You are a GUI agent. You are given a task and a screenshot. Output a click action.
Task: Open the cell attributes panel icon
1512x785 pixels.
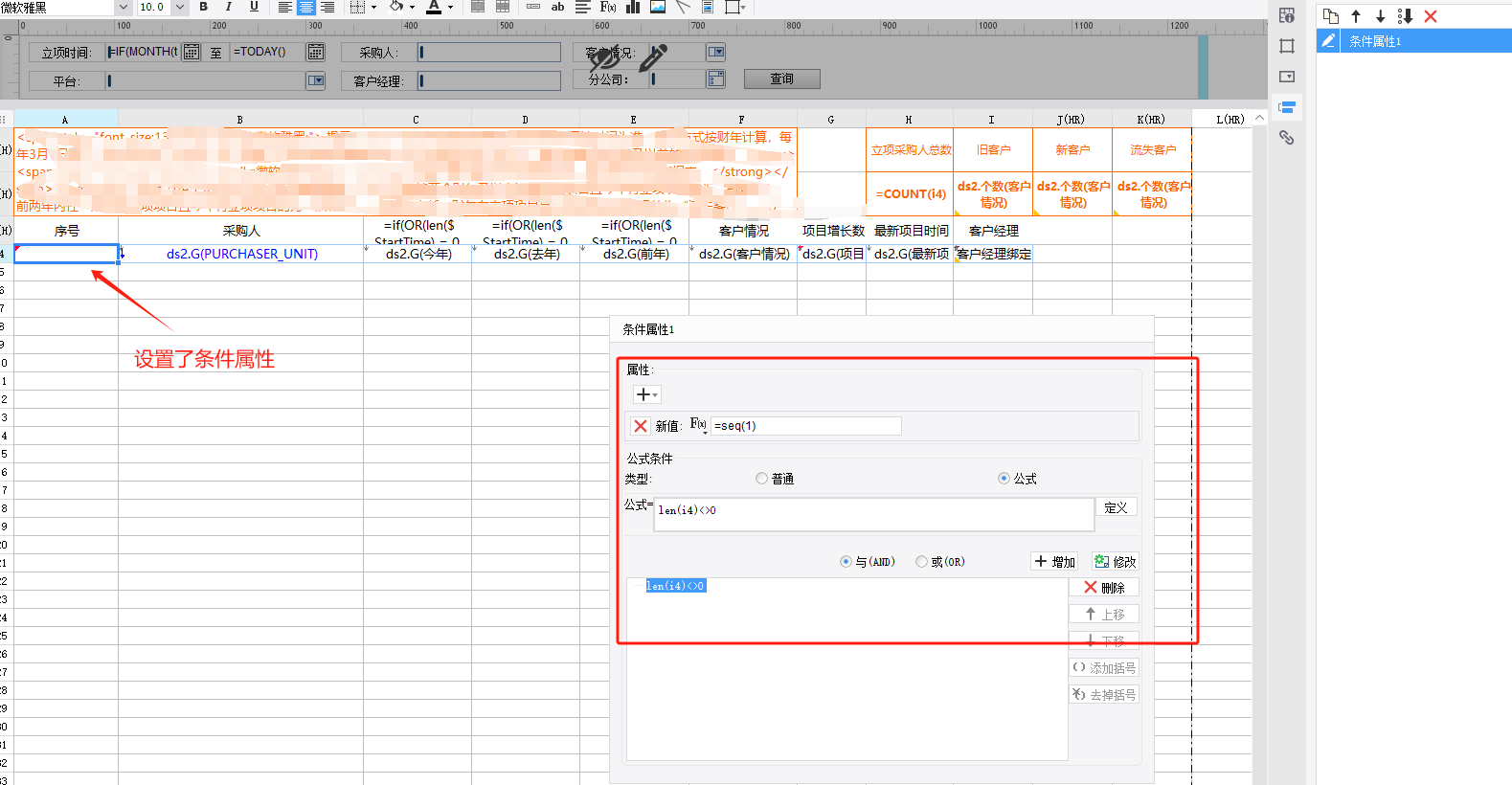click(x=1287, y=15)
